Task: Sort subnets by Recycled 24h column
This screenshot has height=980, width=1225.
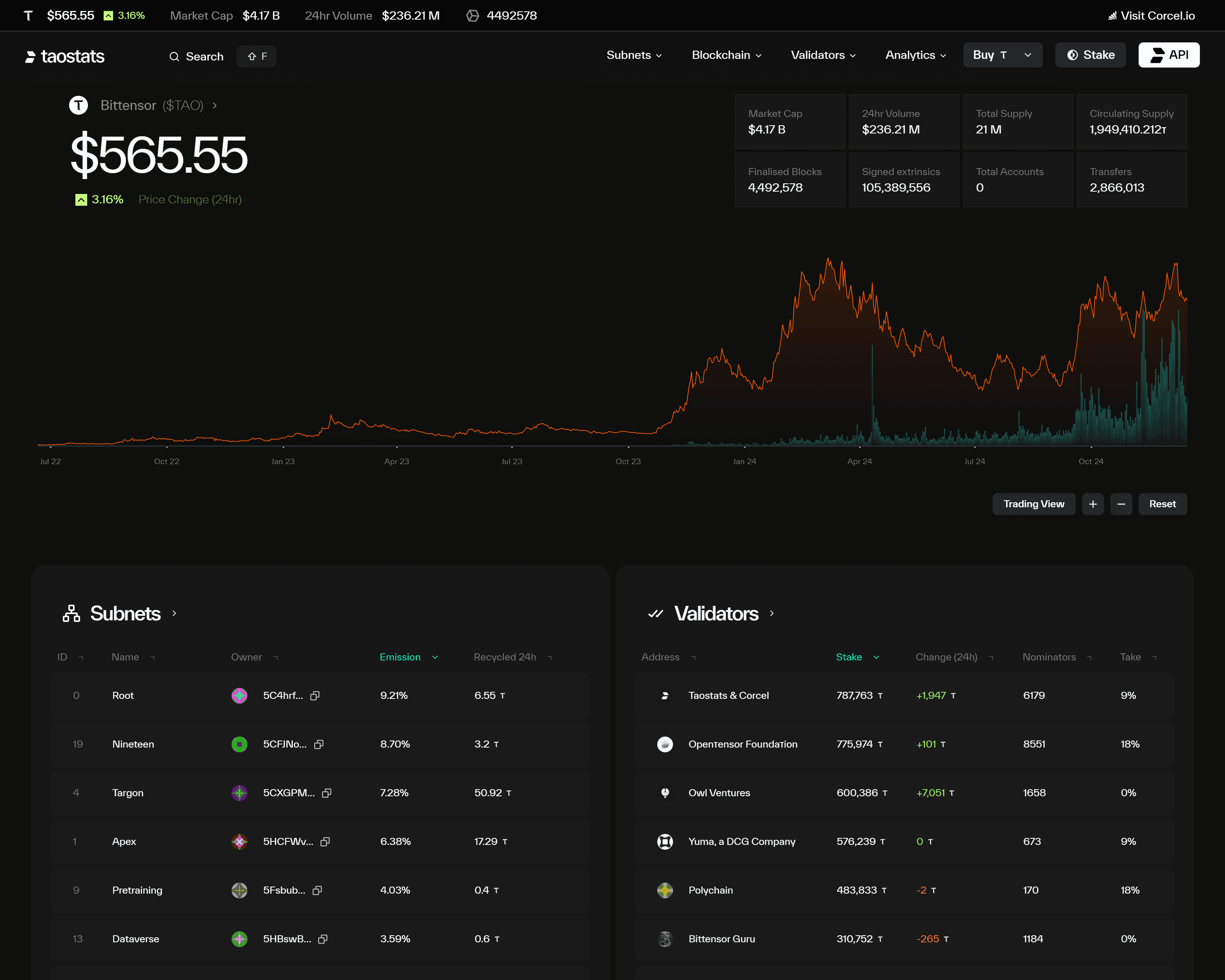Action: pyautogui.click(x=513, y=657)
